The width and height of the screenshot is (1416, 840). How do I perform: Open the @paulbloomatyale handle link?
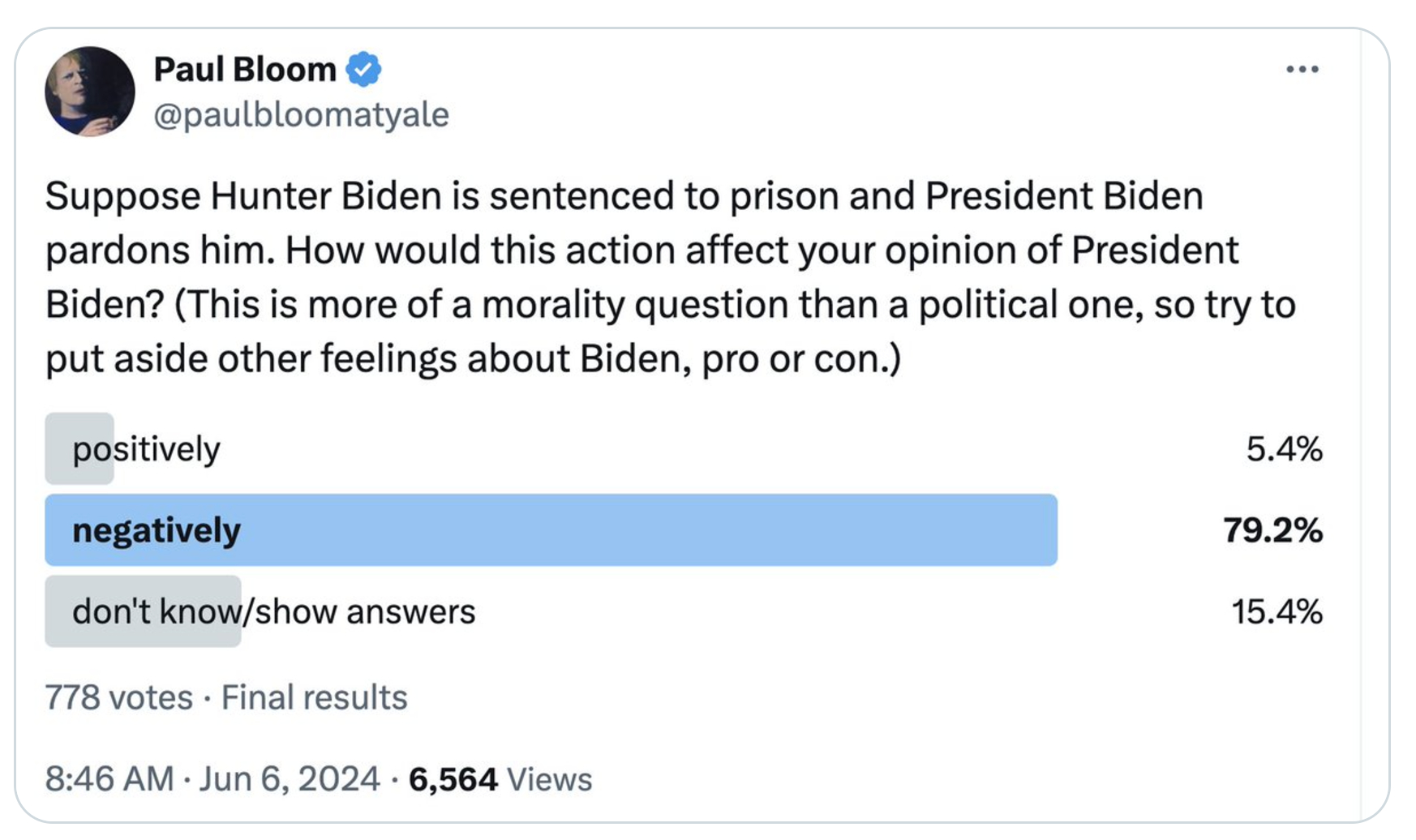(301, 115)
